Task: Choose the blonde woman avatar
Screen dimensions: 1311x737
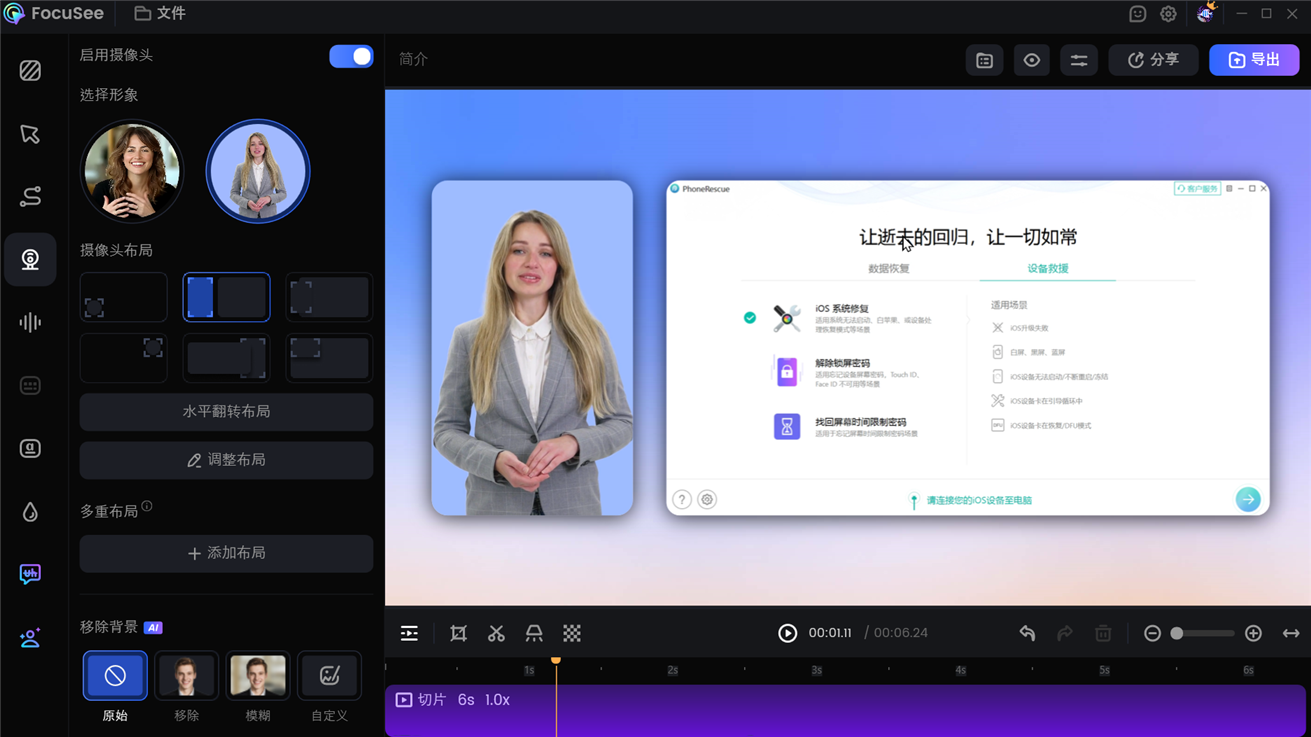Action: coord(258,172)
